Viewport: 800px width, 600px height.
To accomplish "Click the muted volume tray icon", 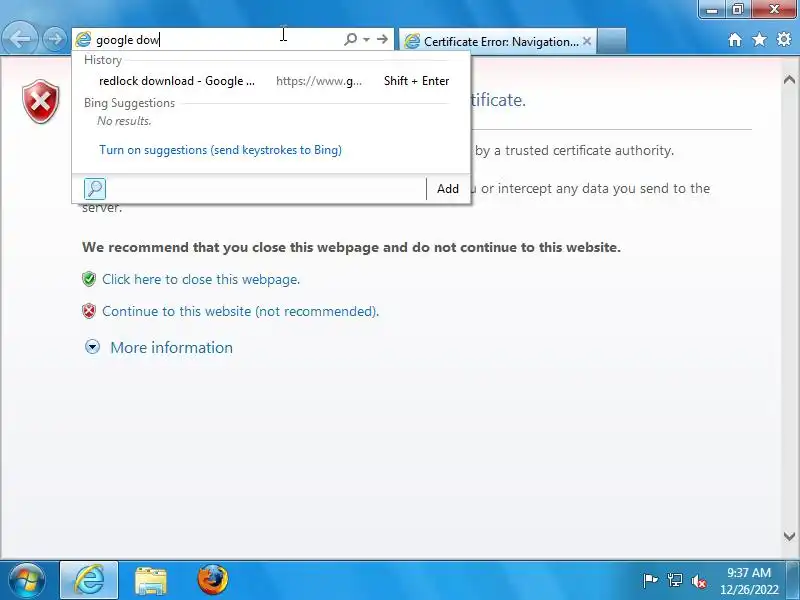I will point(698,581).
